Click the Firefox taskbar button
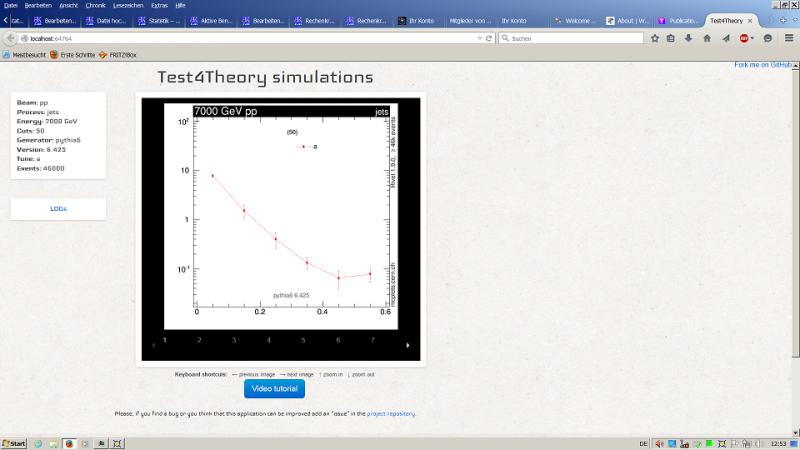This screenshot has width=800, height=450. (69, 444)
